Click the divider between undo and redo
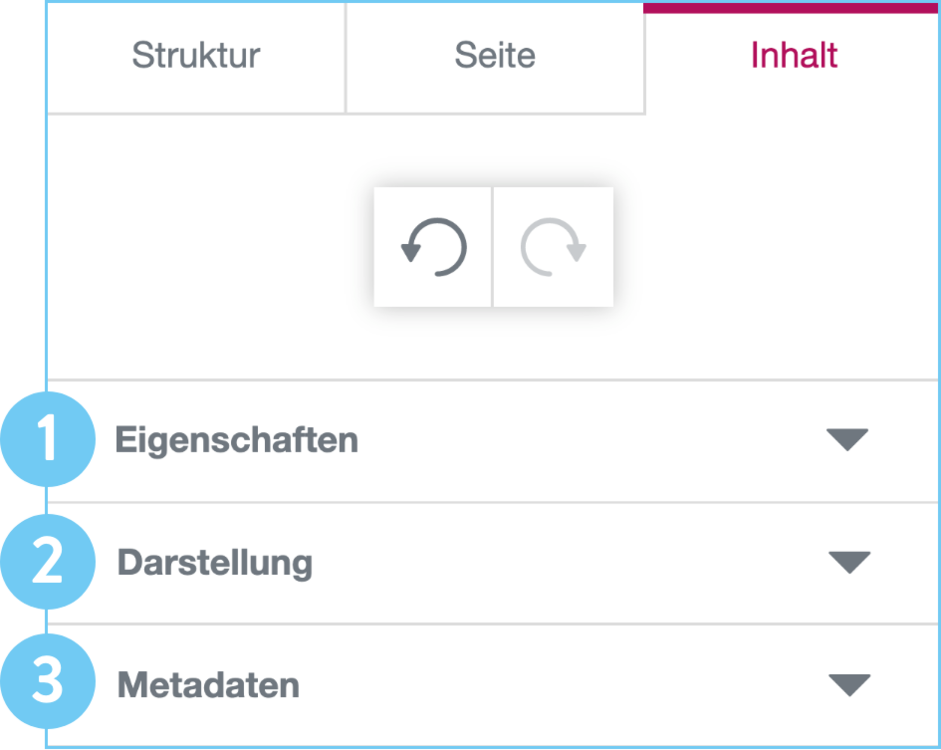This screenshot has height=750, width=941. (x=493, y=247)
